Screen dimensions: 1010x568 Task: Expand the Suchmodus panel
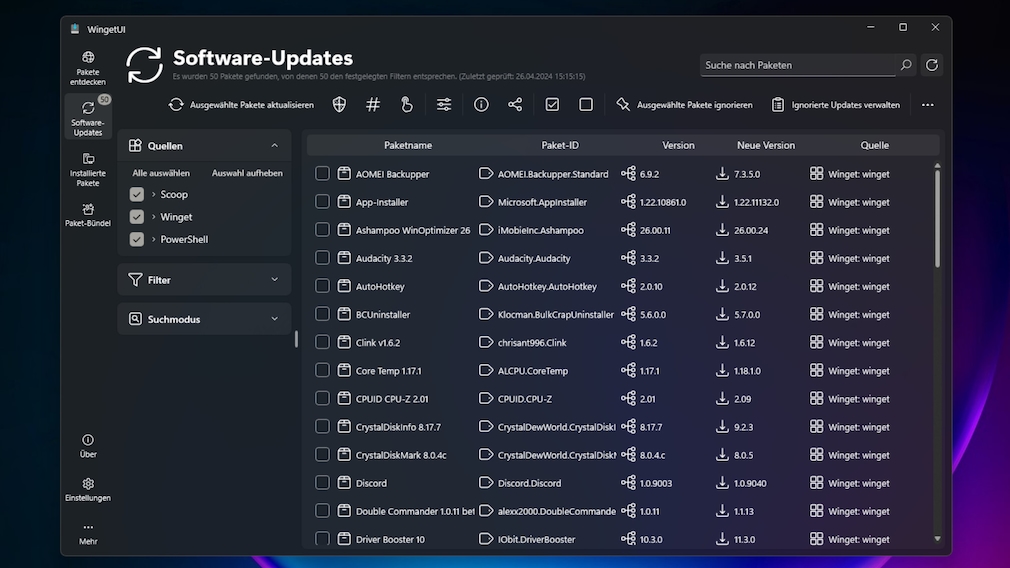point(204,319)
